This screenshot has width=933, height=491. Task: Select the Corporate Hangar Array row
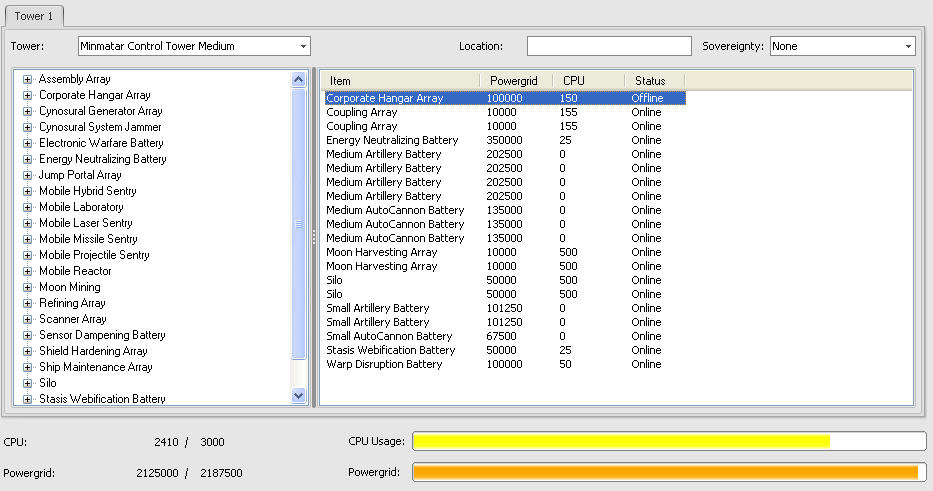384,98
